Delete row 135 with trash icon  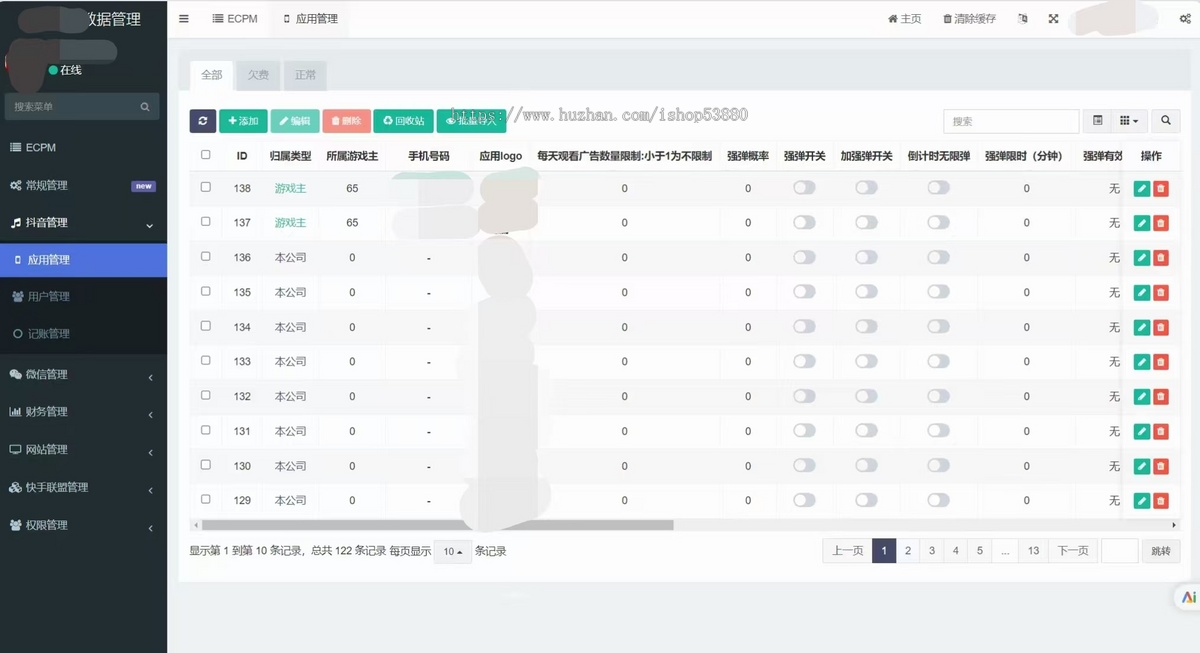coord(1160,293)
